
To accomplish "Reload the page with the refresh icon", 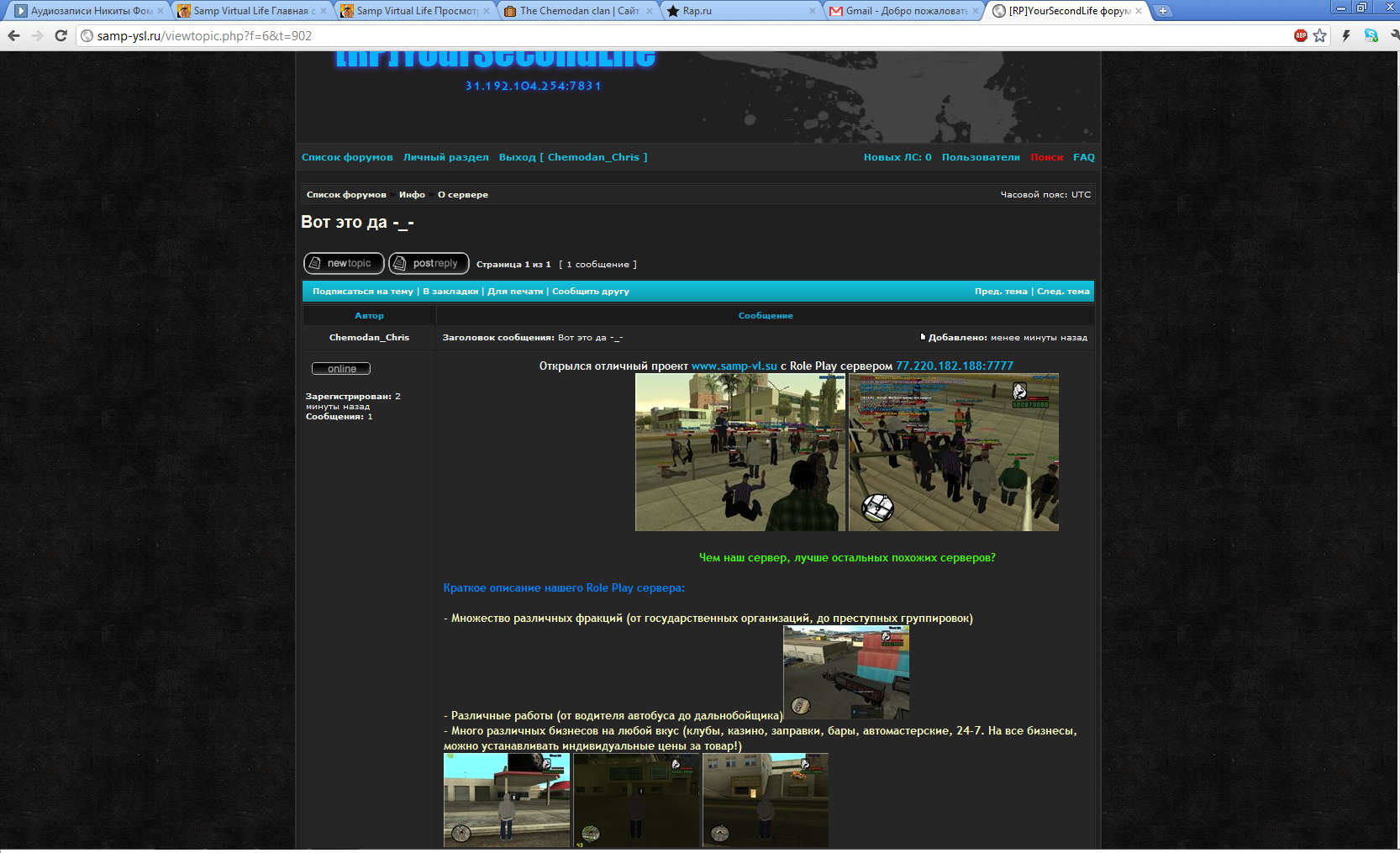I will click(61, 35).
